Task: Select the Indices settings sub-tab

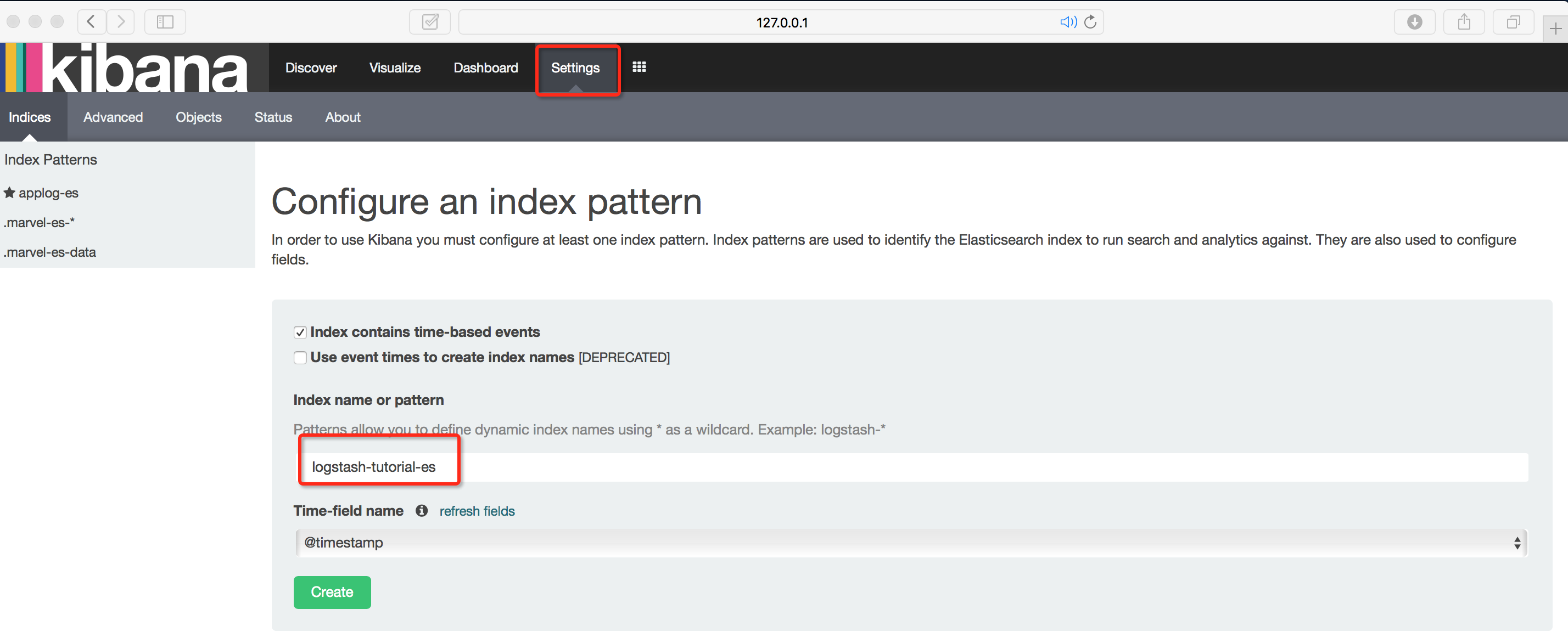Action: click(x=30, y=117)
